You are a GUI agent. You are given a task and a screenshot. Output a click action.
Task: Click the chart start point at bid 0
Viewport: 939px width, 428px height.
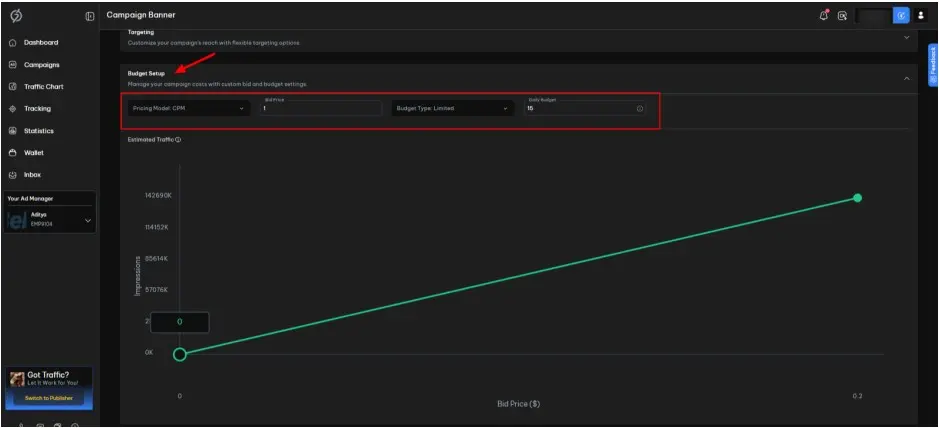pyautogui.click(x=180, y=354)
